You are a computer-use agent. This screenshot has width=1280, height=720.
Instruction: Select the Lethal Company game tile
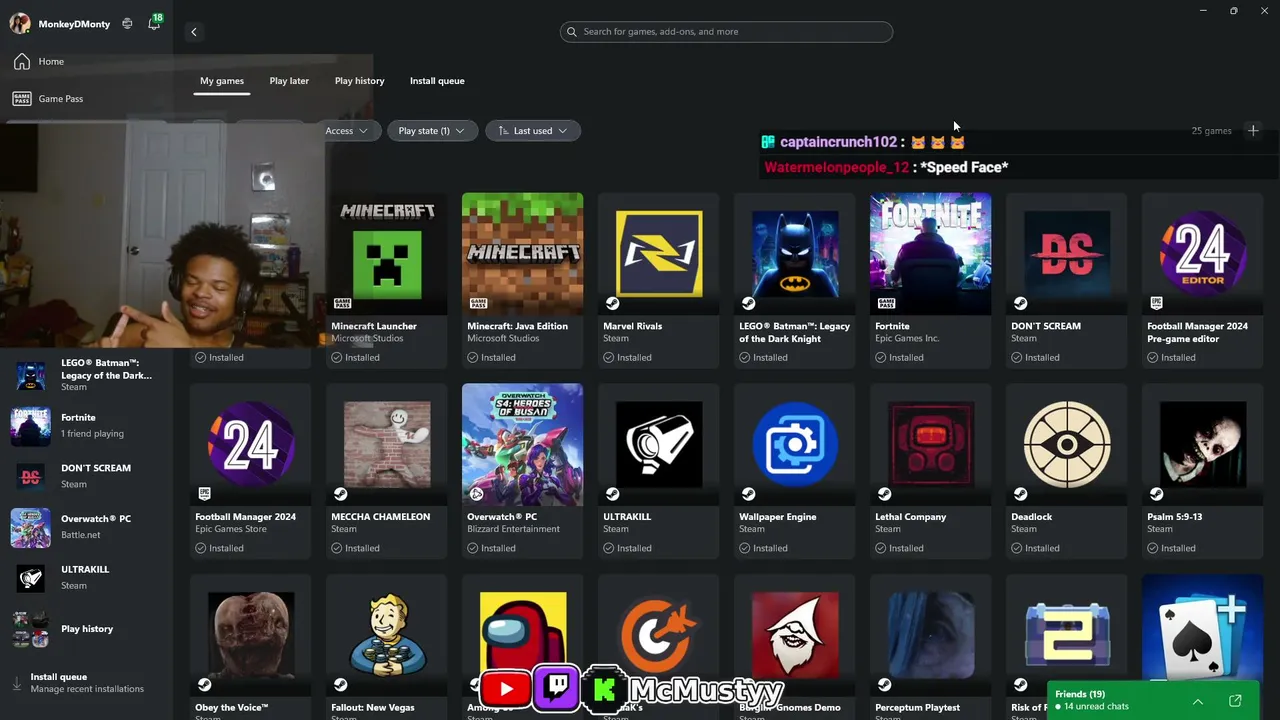point(931,471)
